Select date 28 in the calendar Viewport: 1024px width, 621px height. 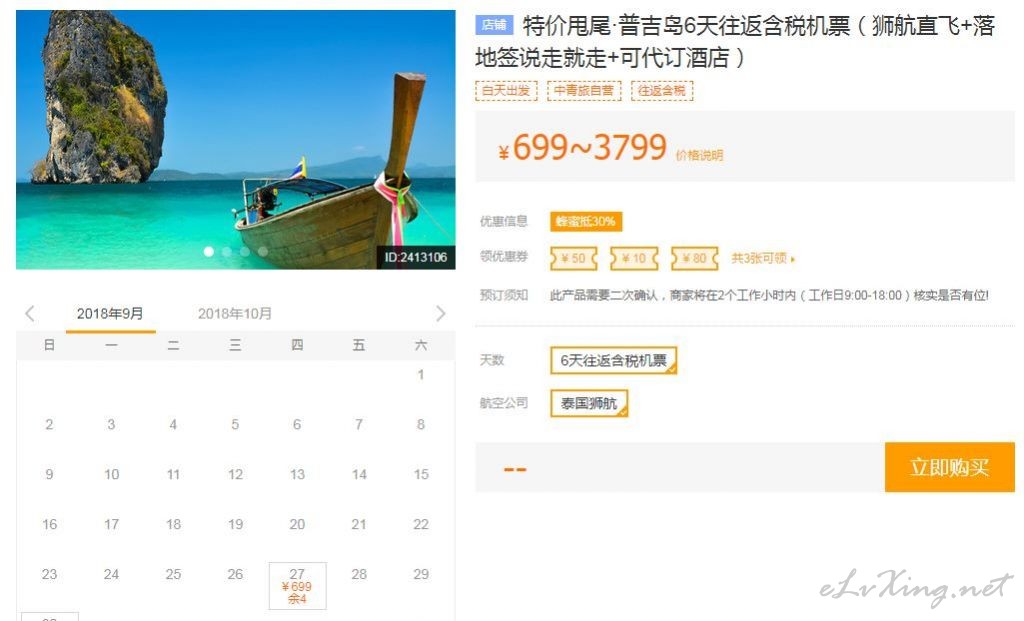[359, 575]
